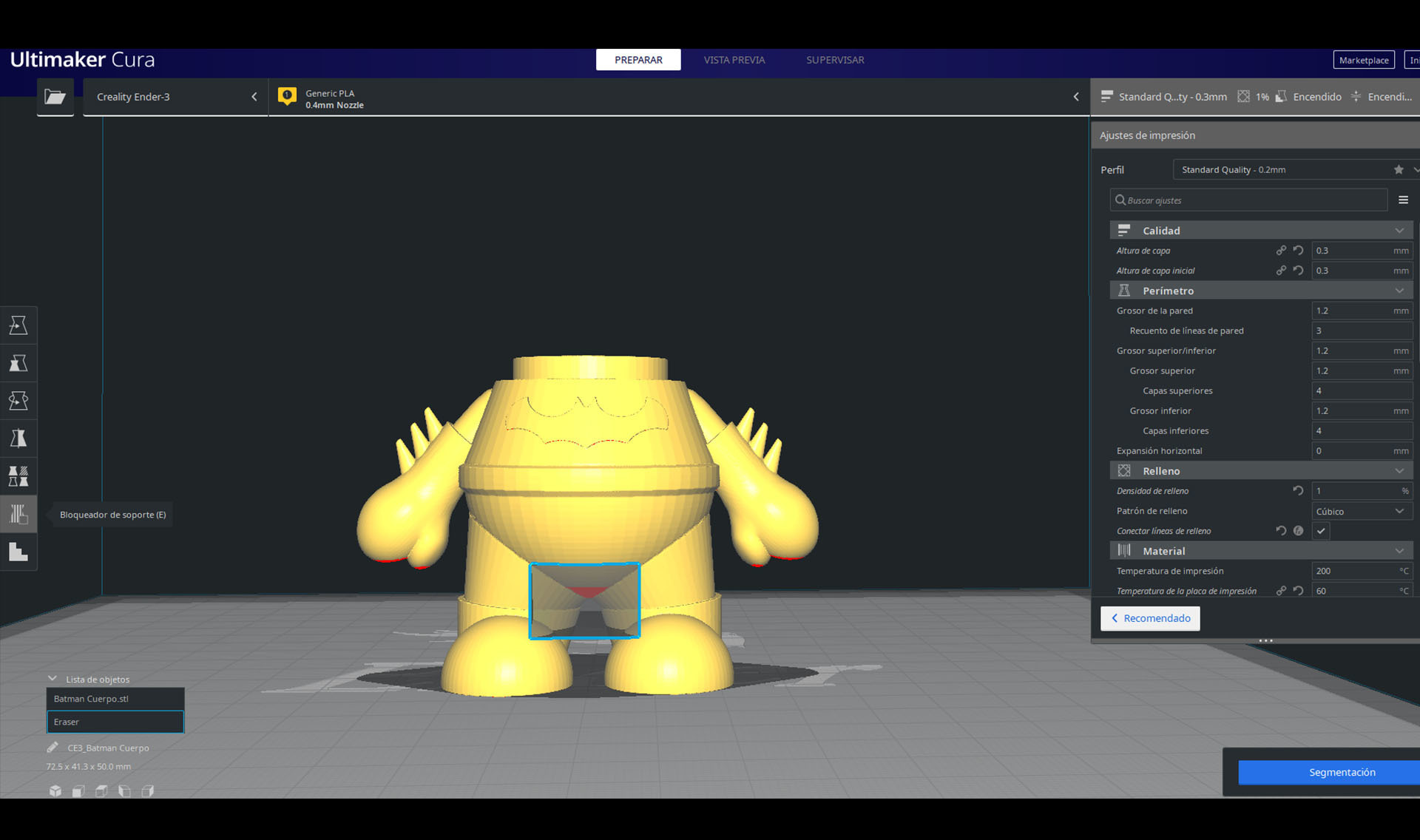1420x840 pixels.
Task: Click the Standard Q...ty - 0.3mm print settings summary
Action: coord(1164,97)
